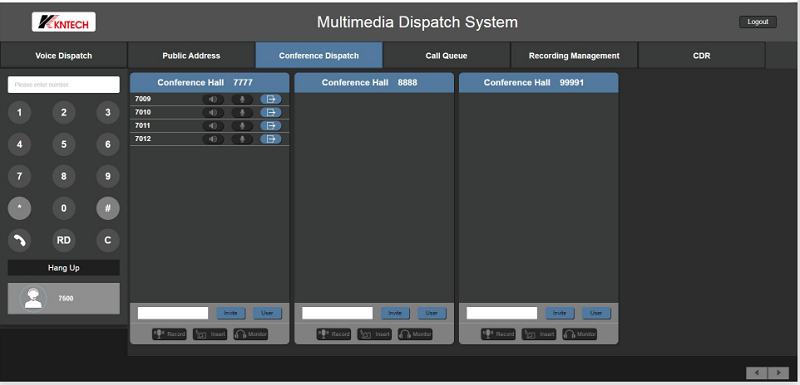Image resolution: width=800 pixels, height=385 pixels.
Task: Log out using the Logout button
Action: [758, 22]
